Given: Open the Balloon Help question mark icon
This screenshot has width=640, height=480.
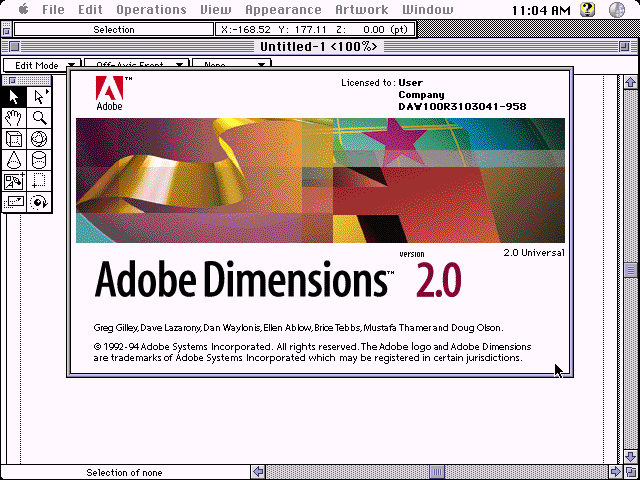Looking at the screenshot, I should pos(587,10).
